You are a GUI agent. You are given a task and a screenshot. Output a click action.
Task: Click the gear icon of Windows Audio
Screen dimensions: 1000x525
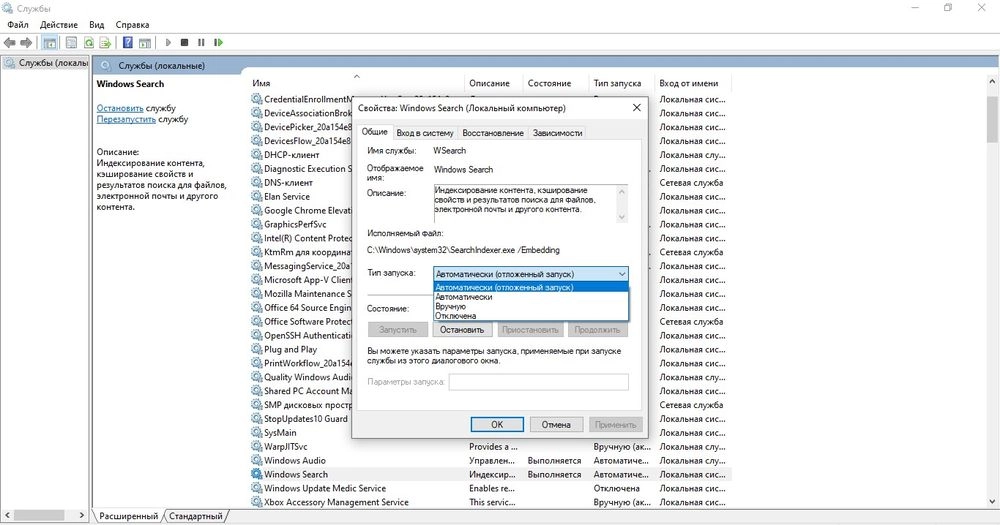pyautogui.click(x=256, y=461)
